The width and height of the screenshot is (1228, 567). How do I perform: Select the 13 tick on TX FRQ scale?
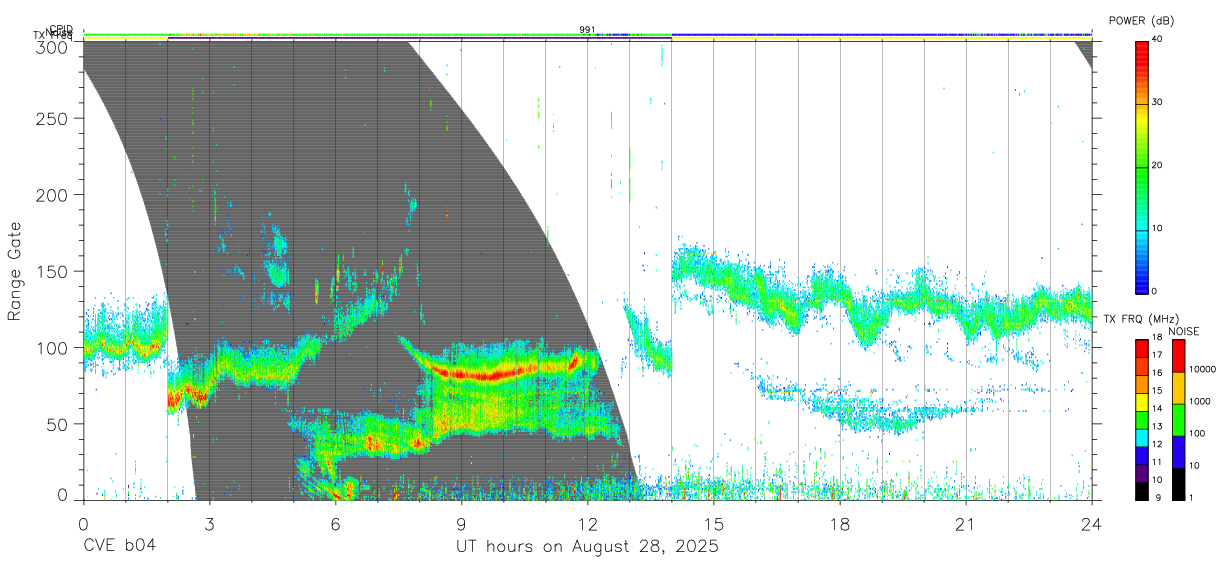[1157, 428]
